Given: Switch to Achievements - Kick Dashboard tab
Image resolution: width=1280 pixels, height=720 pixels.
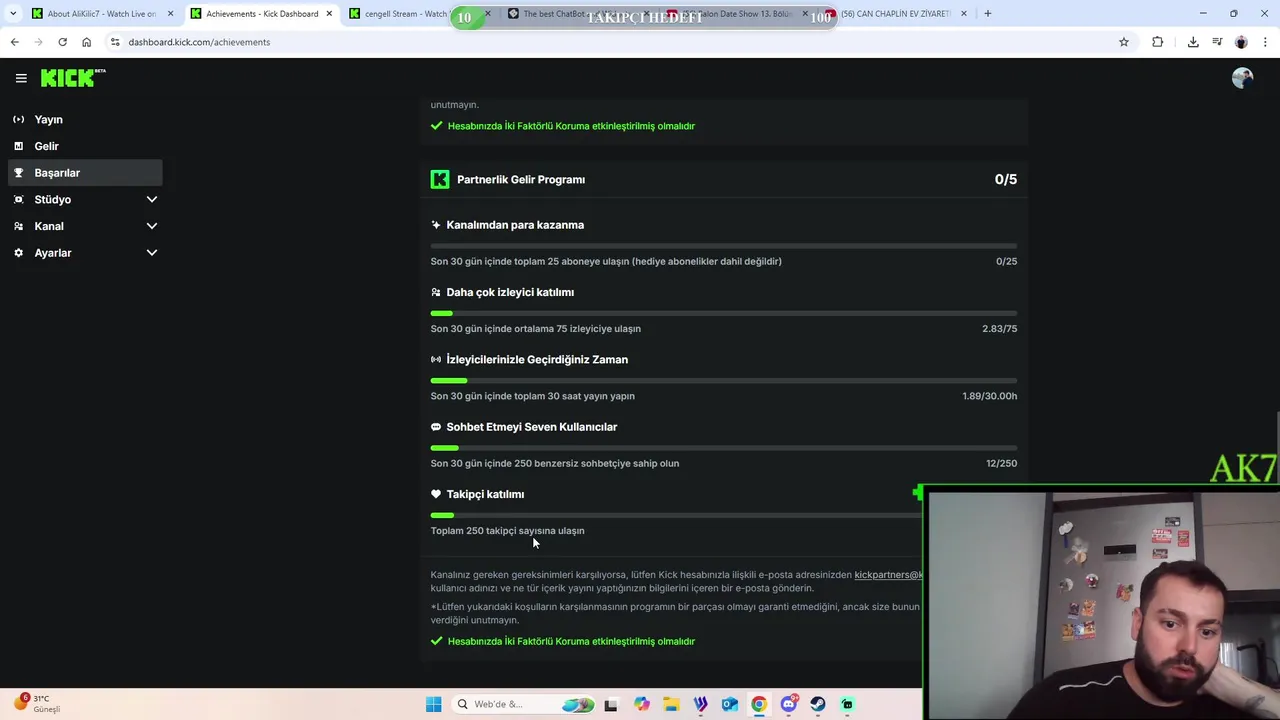Looking at the screenshot, I should [262, 14].
